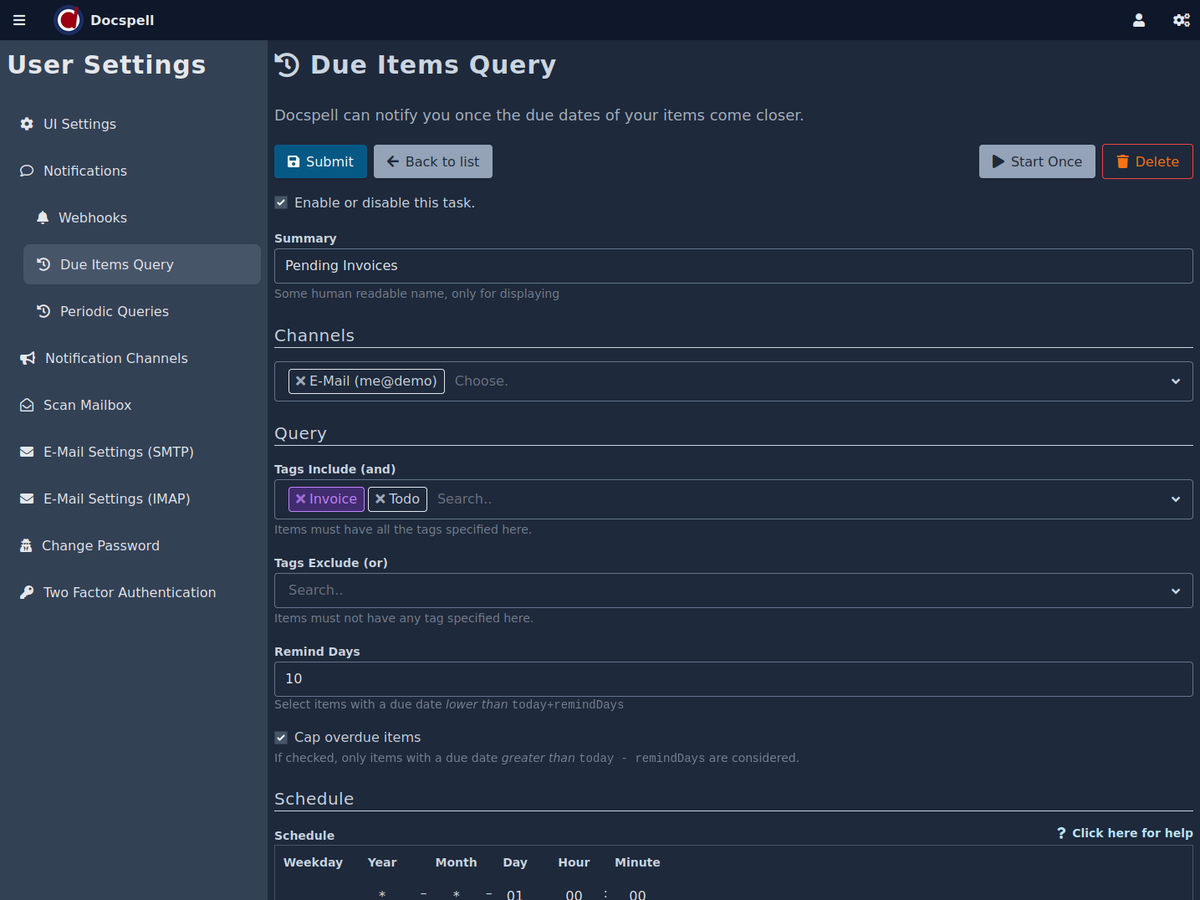The image size is (1200, 900).
Task: Click the question mark help icon
Action: click(x=1061, y=833)
